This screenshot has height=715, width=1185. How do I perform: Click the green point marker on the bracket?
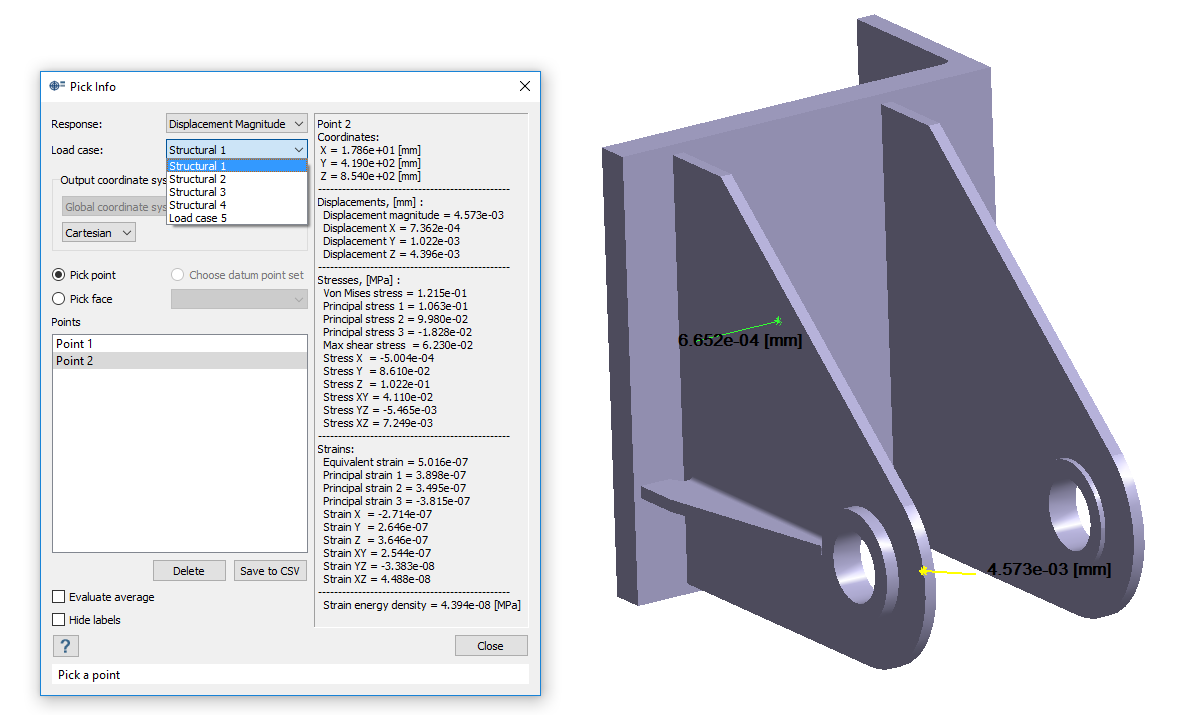coord(778,320)
